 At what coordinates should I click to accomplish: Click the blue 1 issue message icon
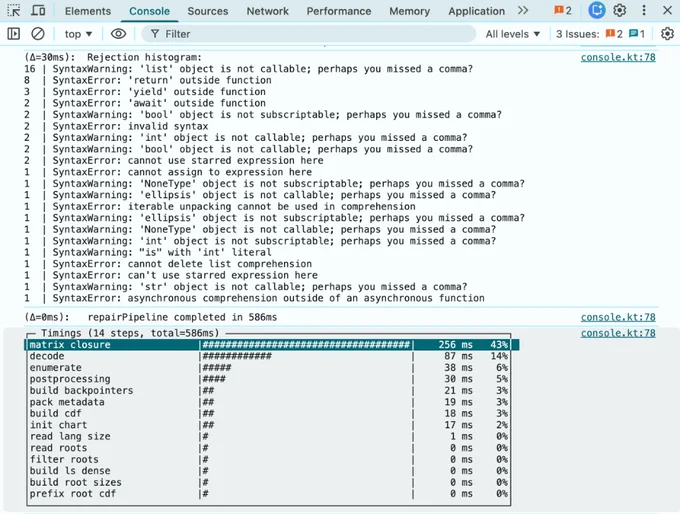point(637,34)
